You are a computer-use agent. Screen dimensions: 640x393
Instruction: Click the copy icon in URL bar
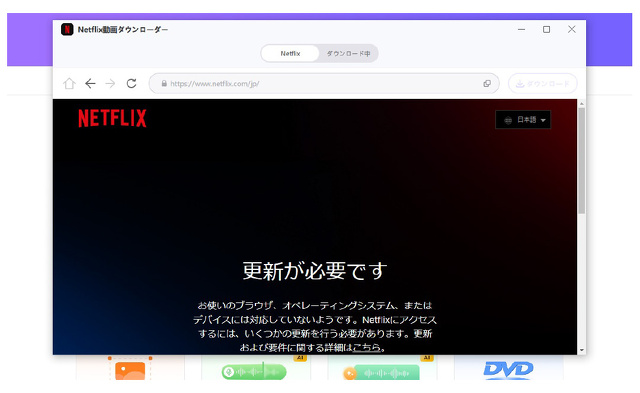coord(487,84)
